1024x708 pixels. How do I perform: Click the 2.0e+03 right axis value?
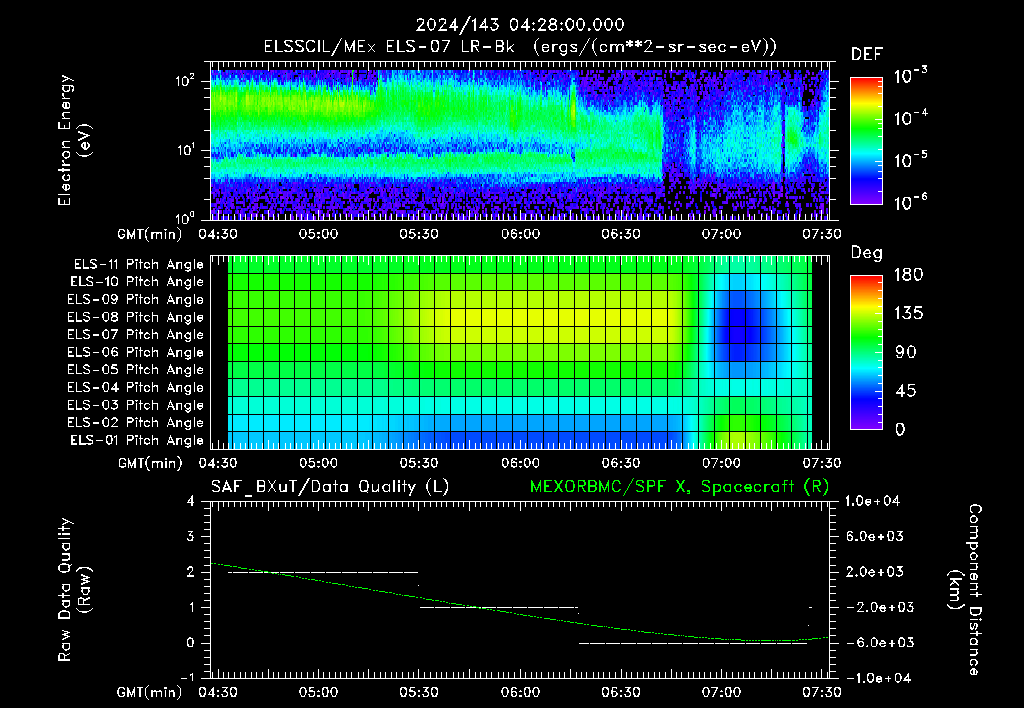pyautogui.click(x=874, y=572)
